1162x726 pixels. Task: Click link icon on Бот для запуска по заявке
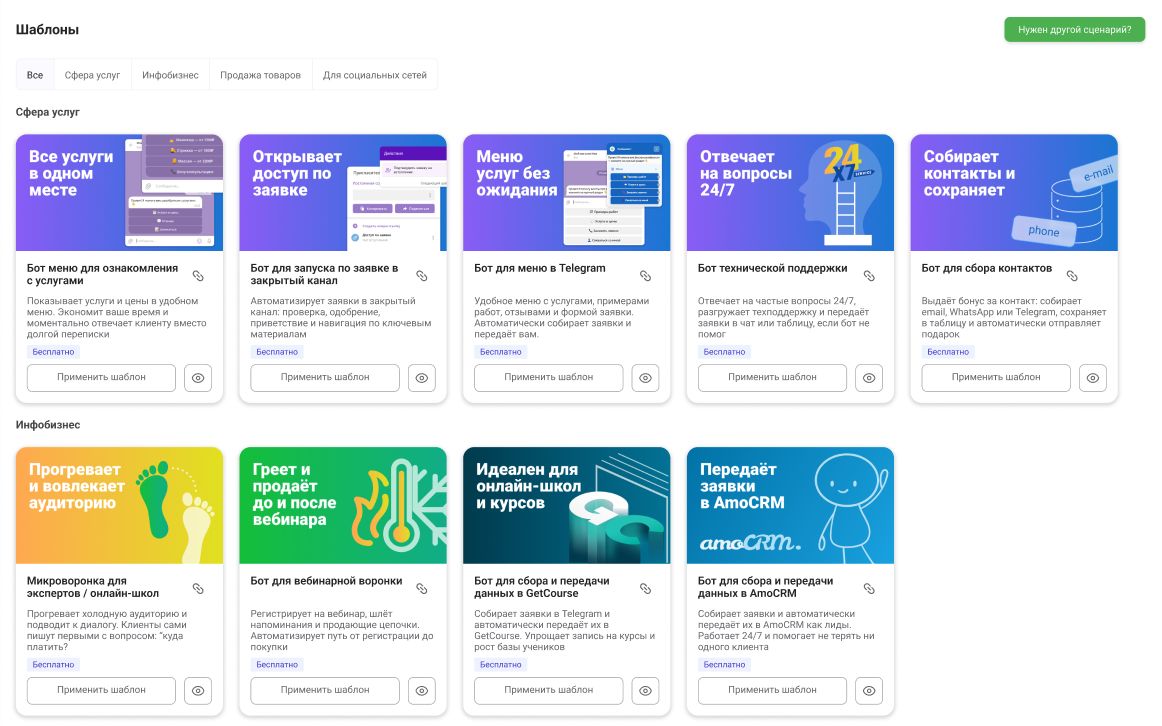(421, 275)
